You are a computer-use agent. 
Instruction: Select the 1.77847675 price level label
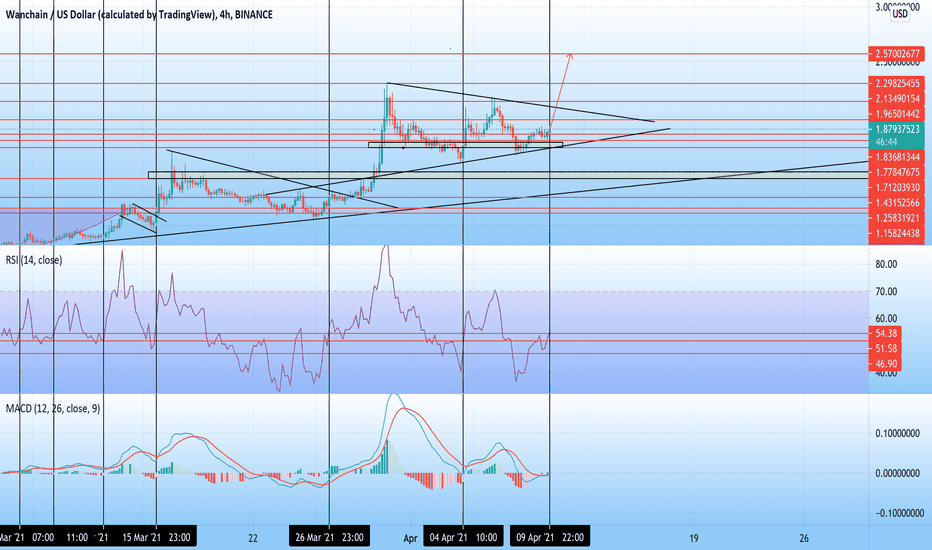coord(896,172)
